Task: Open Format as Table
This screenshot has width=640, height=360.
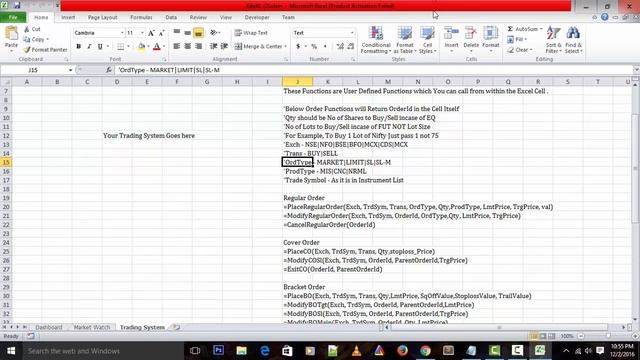Action: (405, 40)
